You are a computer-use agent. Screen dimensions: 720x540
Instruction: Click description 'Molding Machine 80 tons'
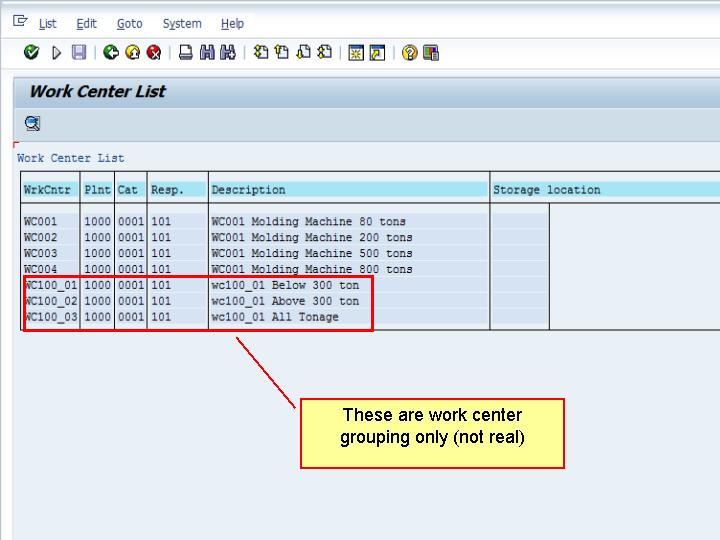click(x=328, y=221)
